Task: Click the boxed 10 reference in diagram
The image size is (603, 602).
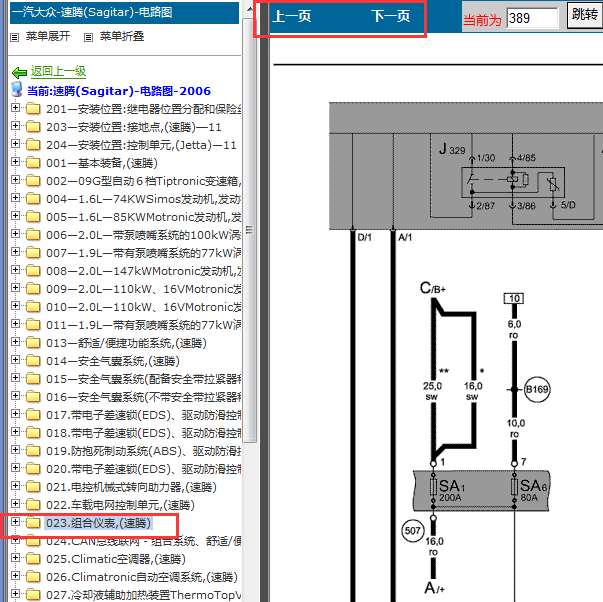Action: pos(514,298)
